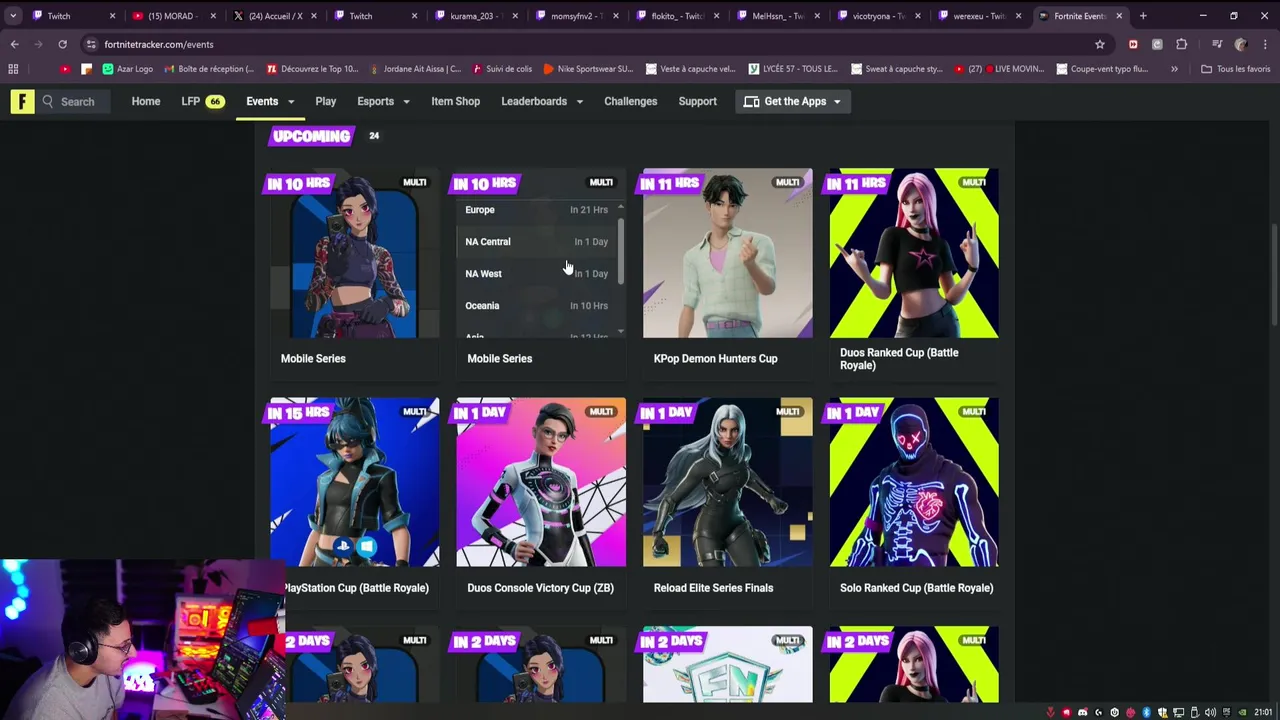Open the Duos Ranked Cup card image

(913, 253)
